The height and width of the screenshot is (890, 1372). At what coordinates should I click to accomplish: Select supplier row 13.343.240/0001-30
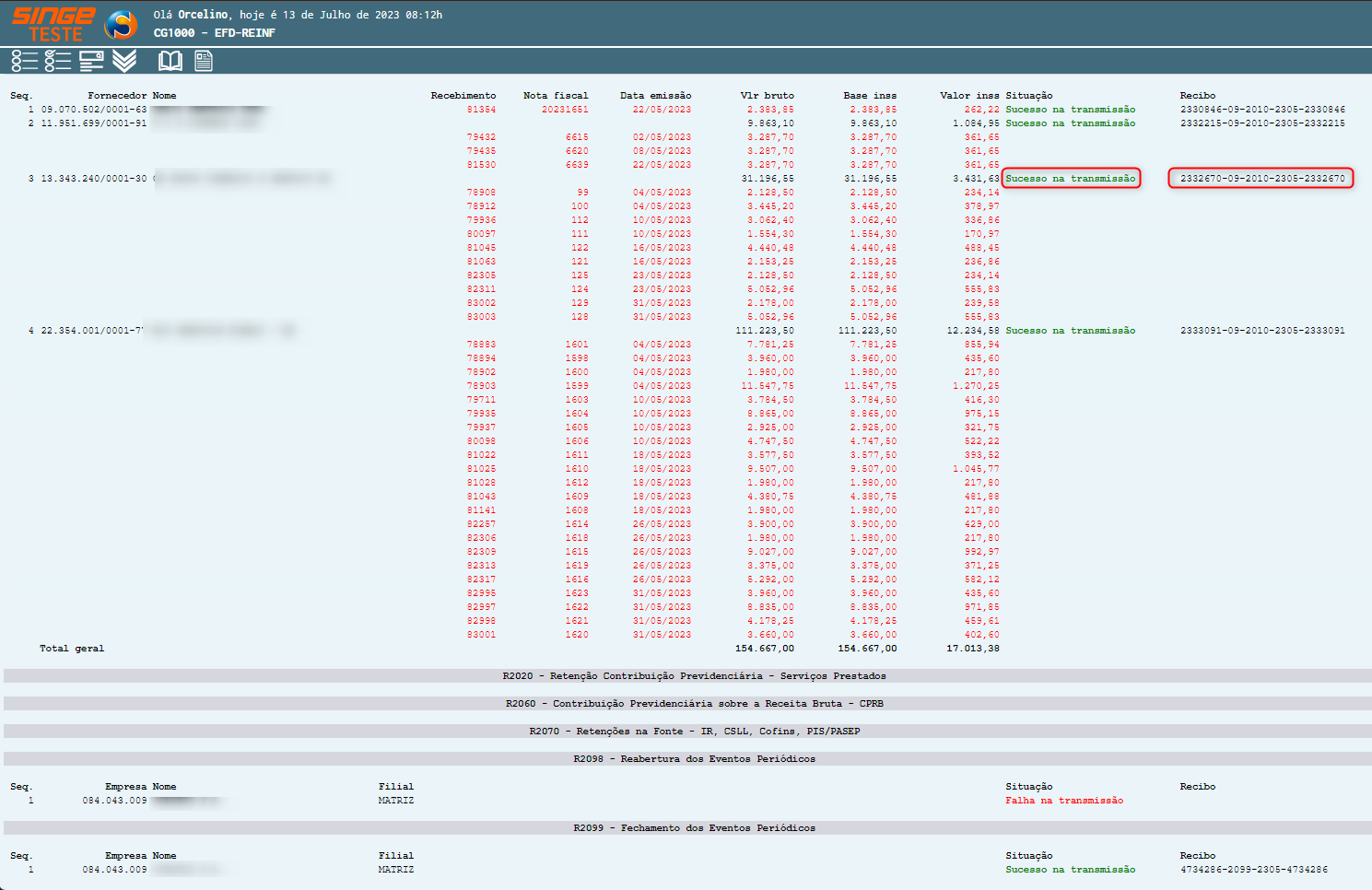click(93, 179)
